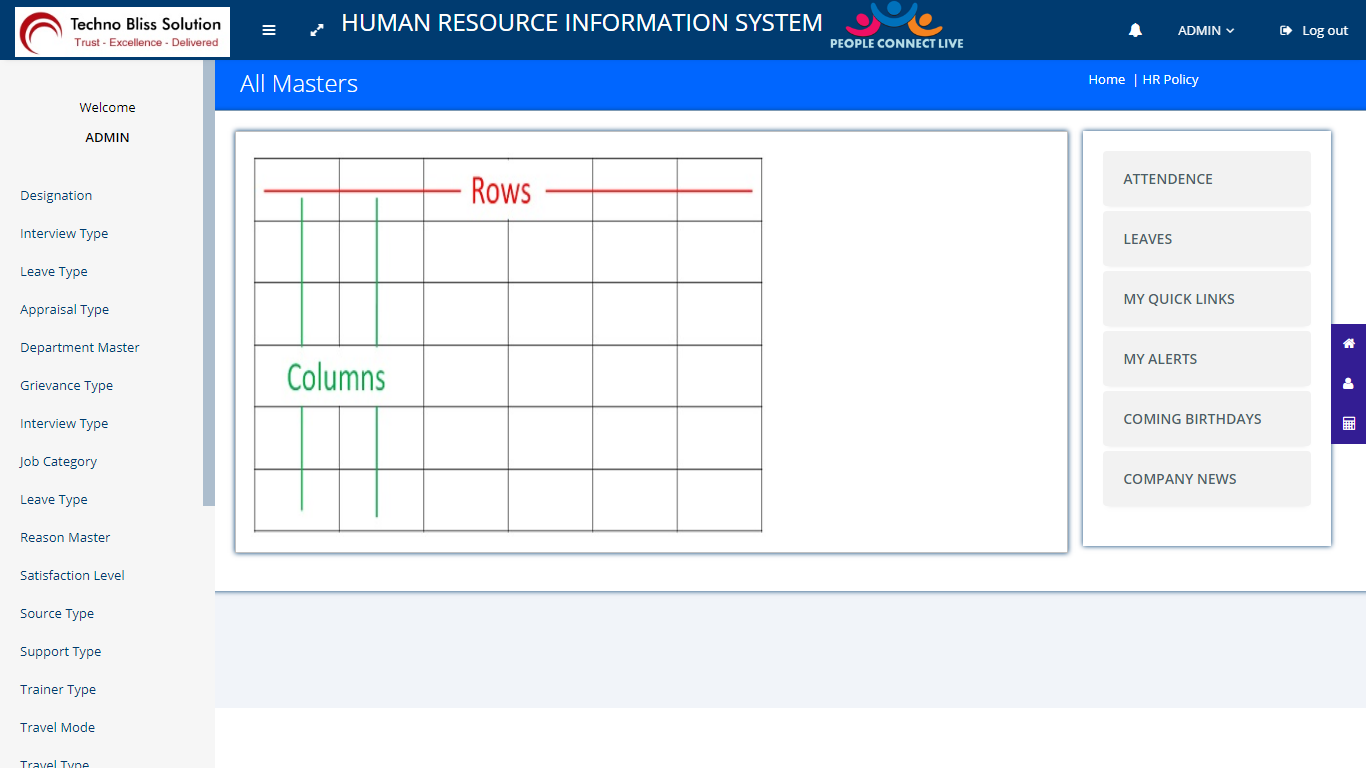Go to Home breadcrumb link
The width and height of the screenshot is (1366, 768).
(x=1106, y=80)
